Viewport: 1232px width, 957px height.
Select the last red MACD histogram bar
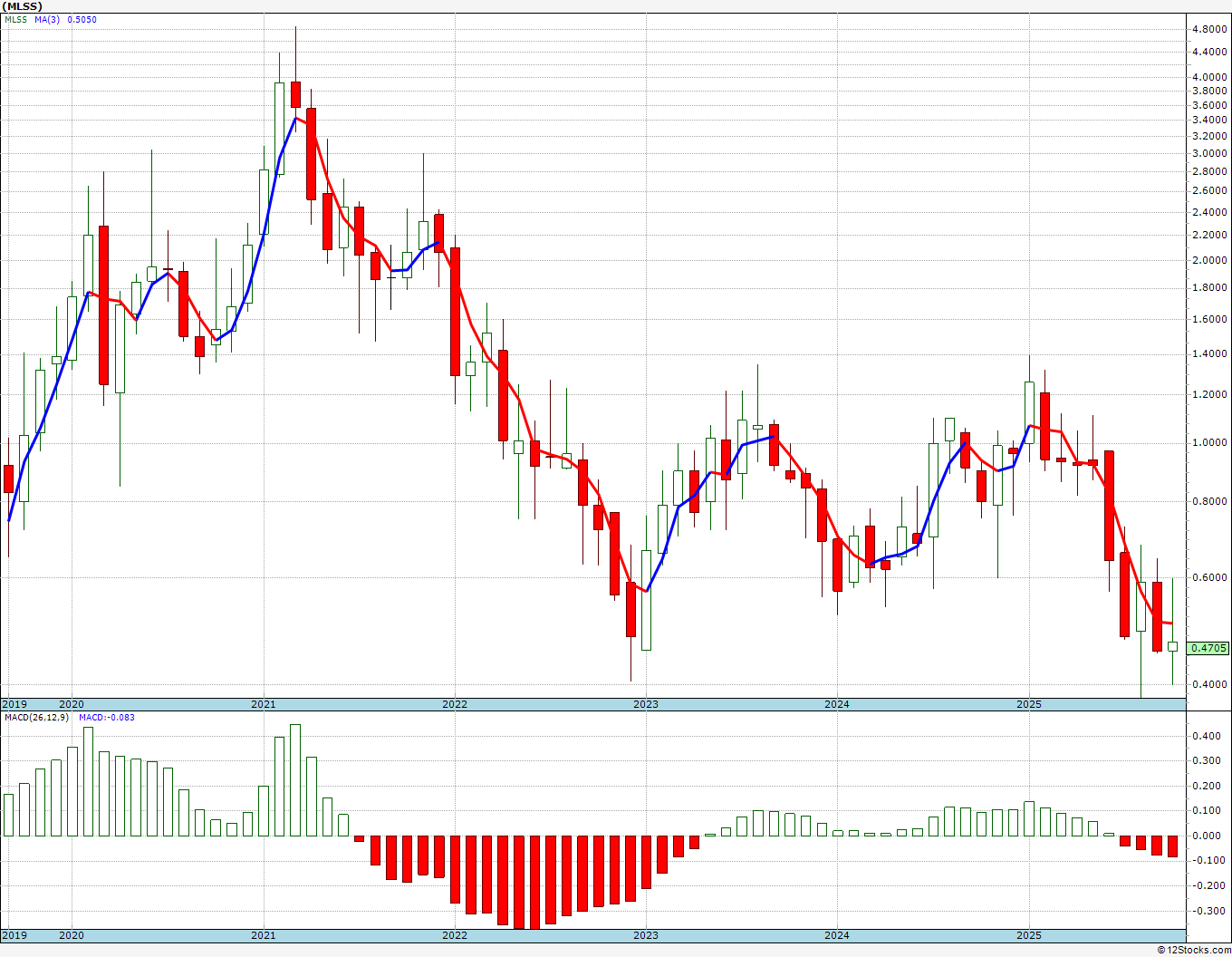(1173, 846)
